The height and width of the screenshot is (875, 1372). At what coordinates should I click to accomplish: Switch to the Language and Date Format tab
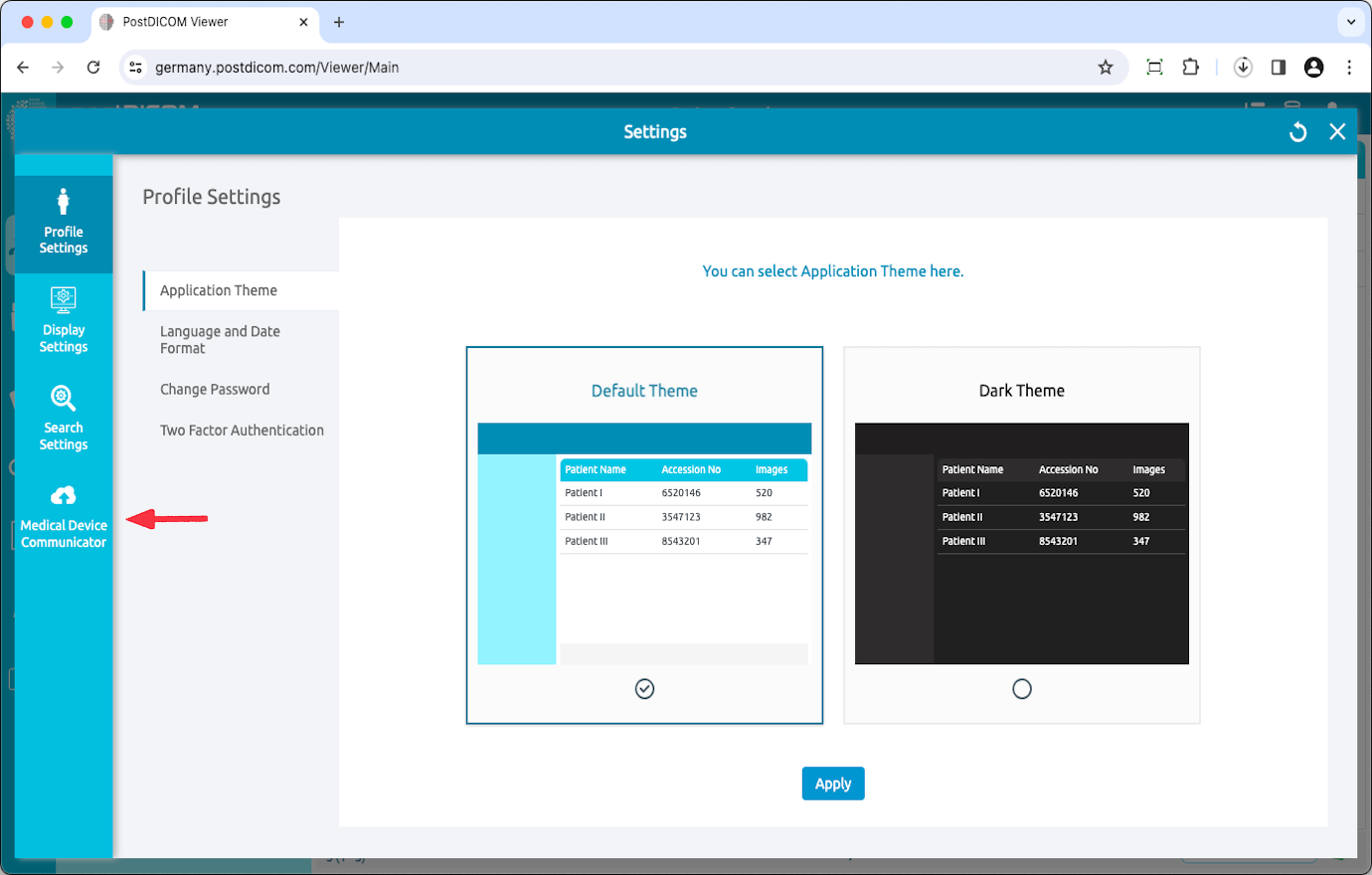220,339
